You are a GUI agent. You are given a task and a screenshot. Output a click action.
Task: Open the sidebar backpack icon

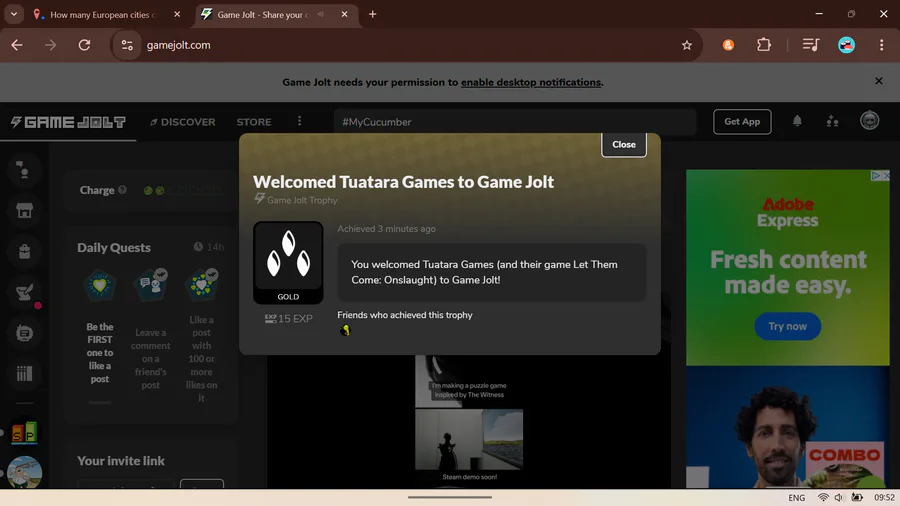(24, 251)
